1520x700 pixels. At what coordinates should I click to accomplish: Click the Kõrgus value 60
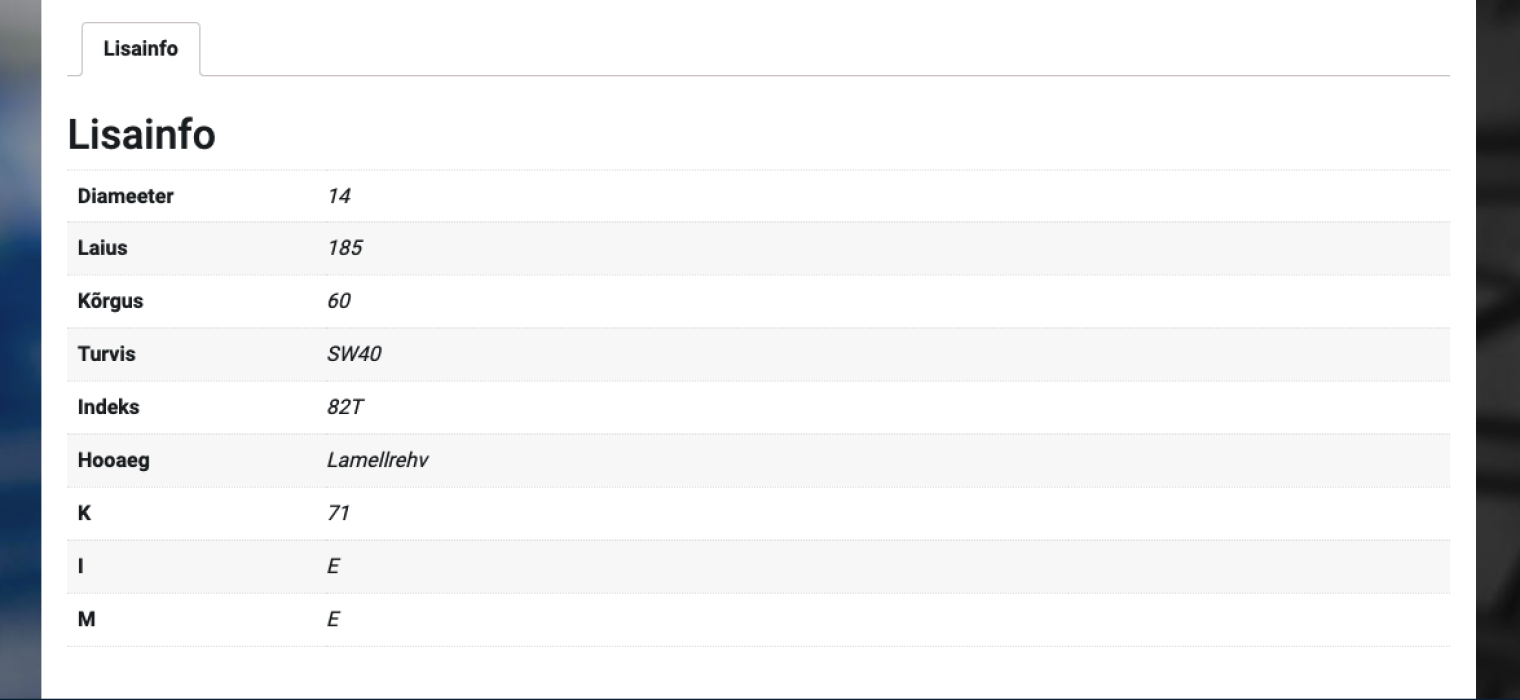339,301
